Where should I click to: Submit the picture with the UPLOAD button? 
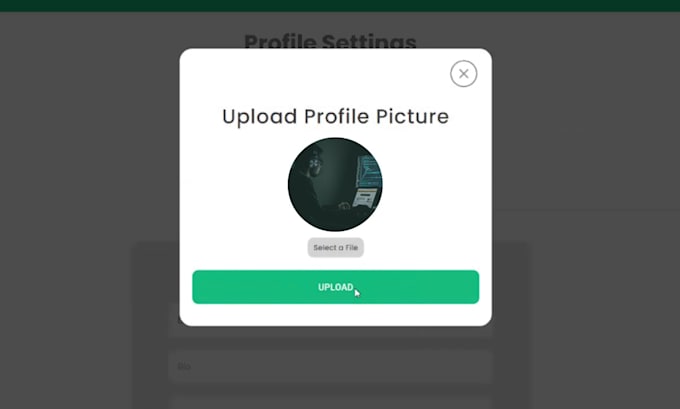[336, 287]
